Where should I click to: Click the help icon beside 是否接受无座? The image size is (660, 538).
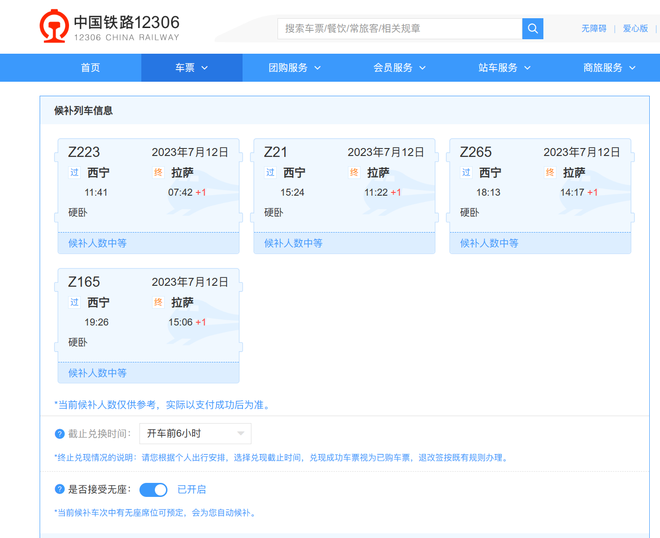pos(60,490)
